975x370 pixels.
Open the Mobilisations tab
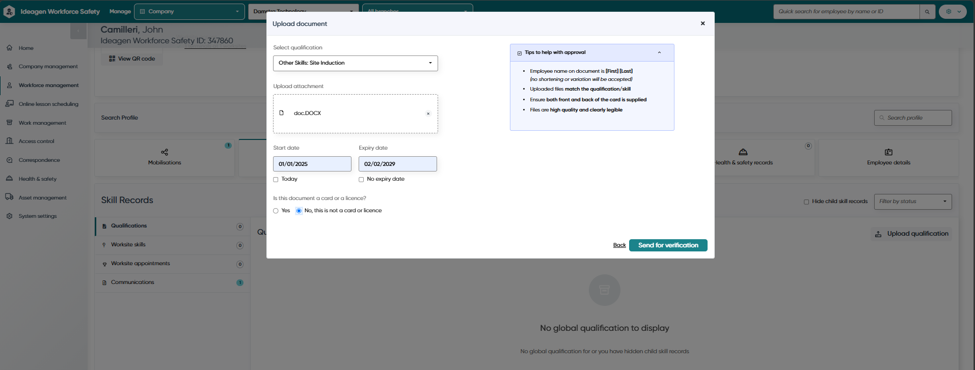pyautogui.click(x=165, y=157)
